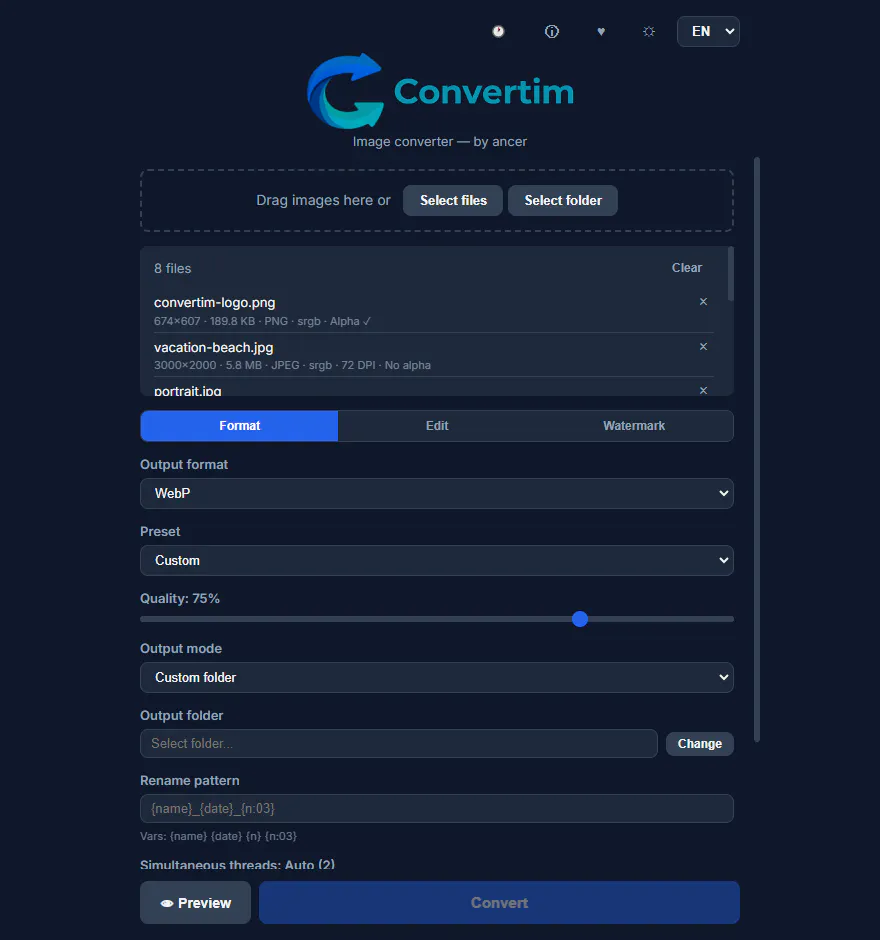
Task: Click the Vars hint text below rename pattern
Action: [x=218, y=836]
